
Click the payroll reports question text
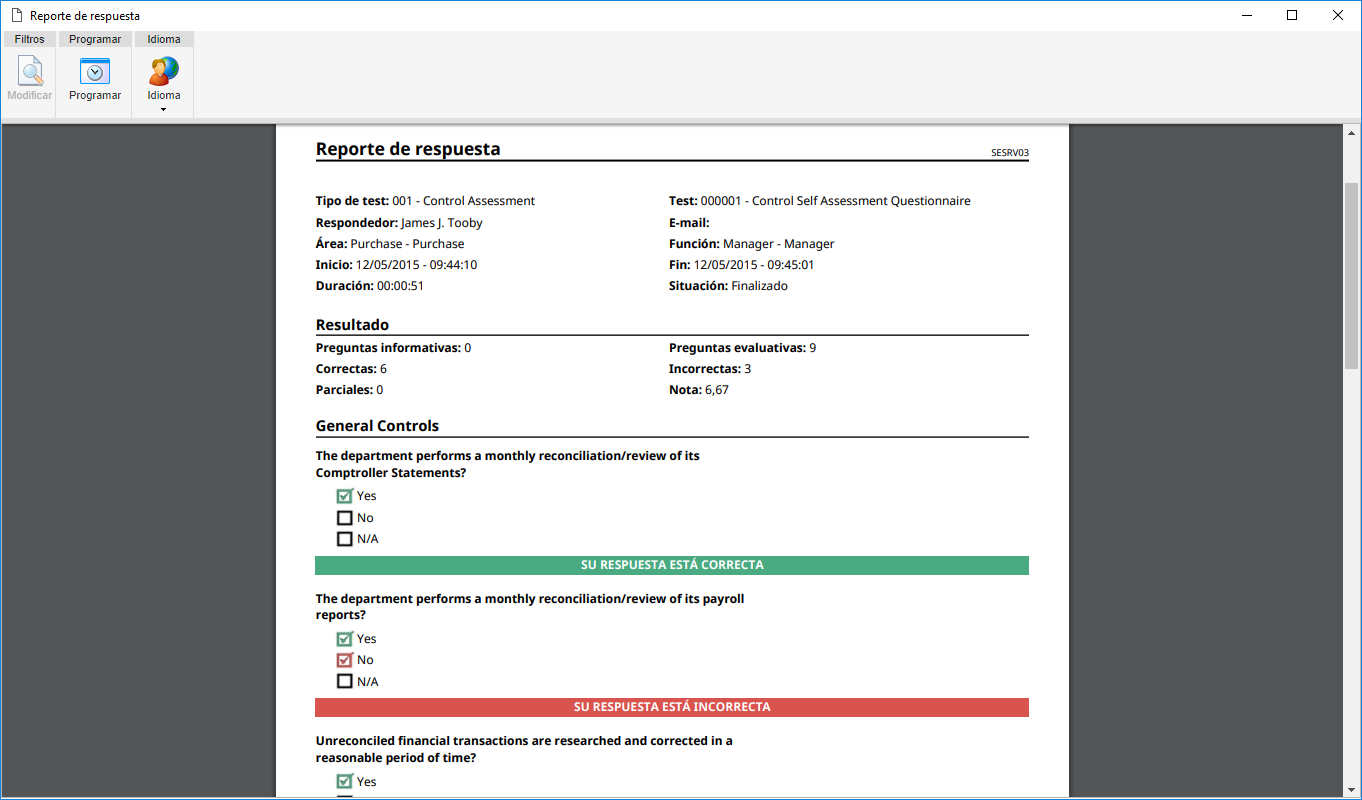[x=530, y=607]
